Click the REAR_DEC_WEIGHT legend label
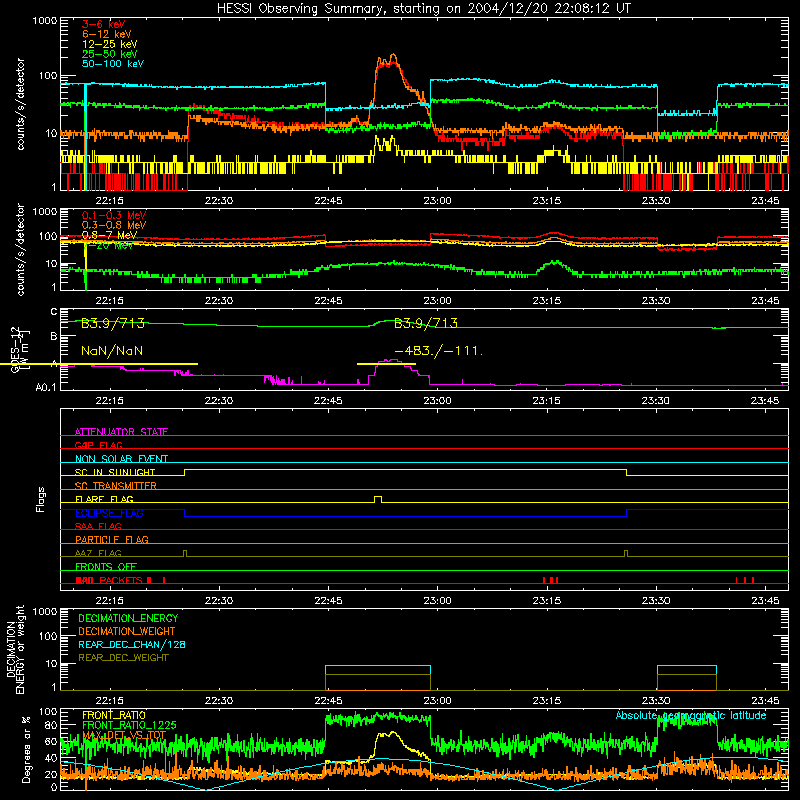 123,658
